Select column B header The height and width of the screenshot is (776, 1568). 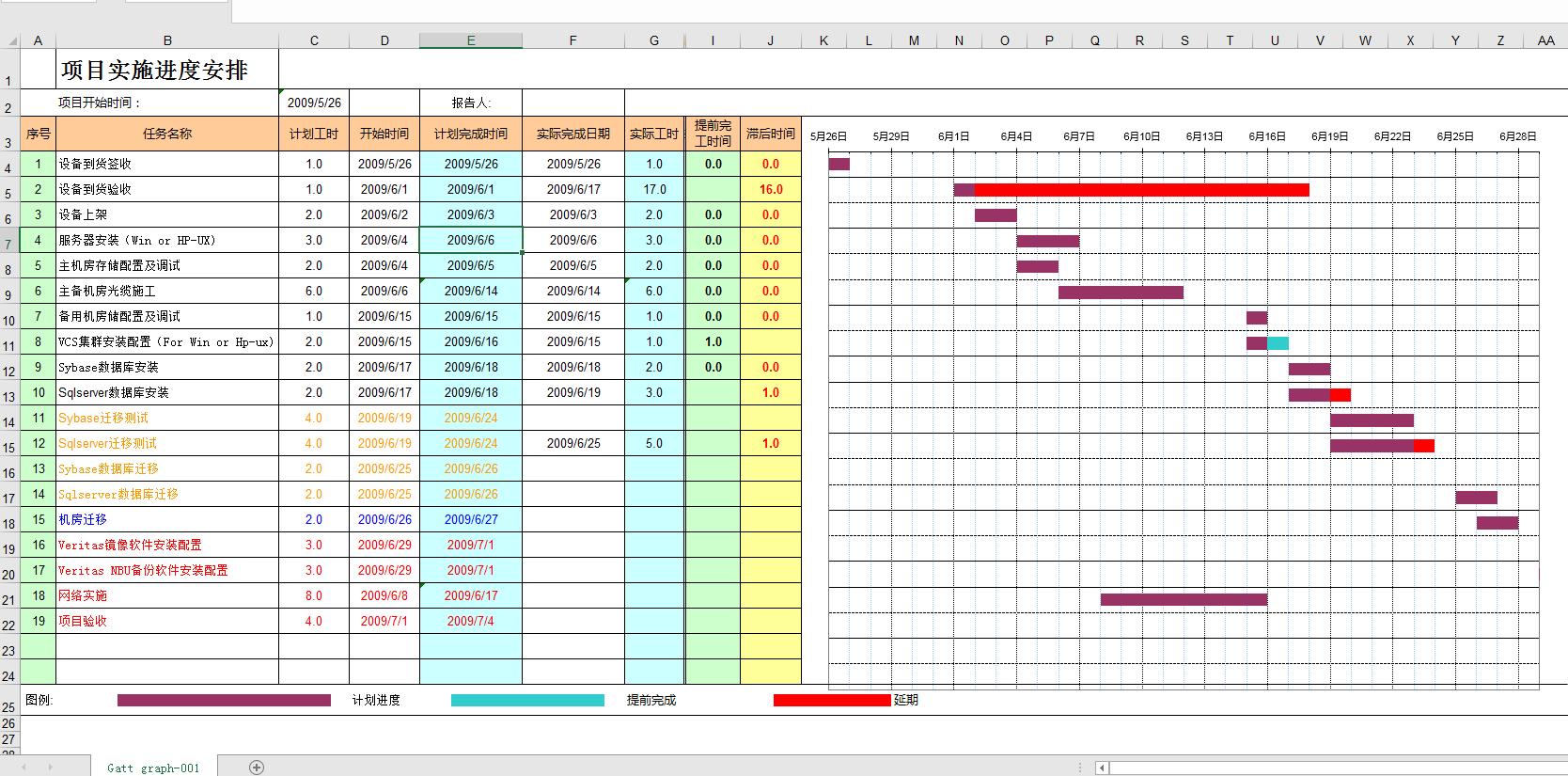click(x=167, y=40)
